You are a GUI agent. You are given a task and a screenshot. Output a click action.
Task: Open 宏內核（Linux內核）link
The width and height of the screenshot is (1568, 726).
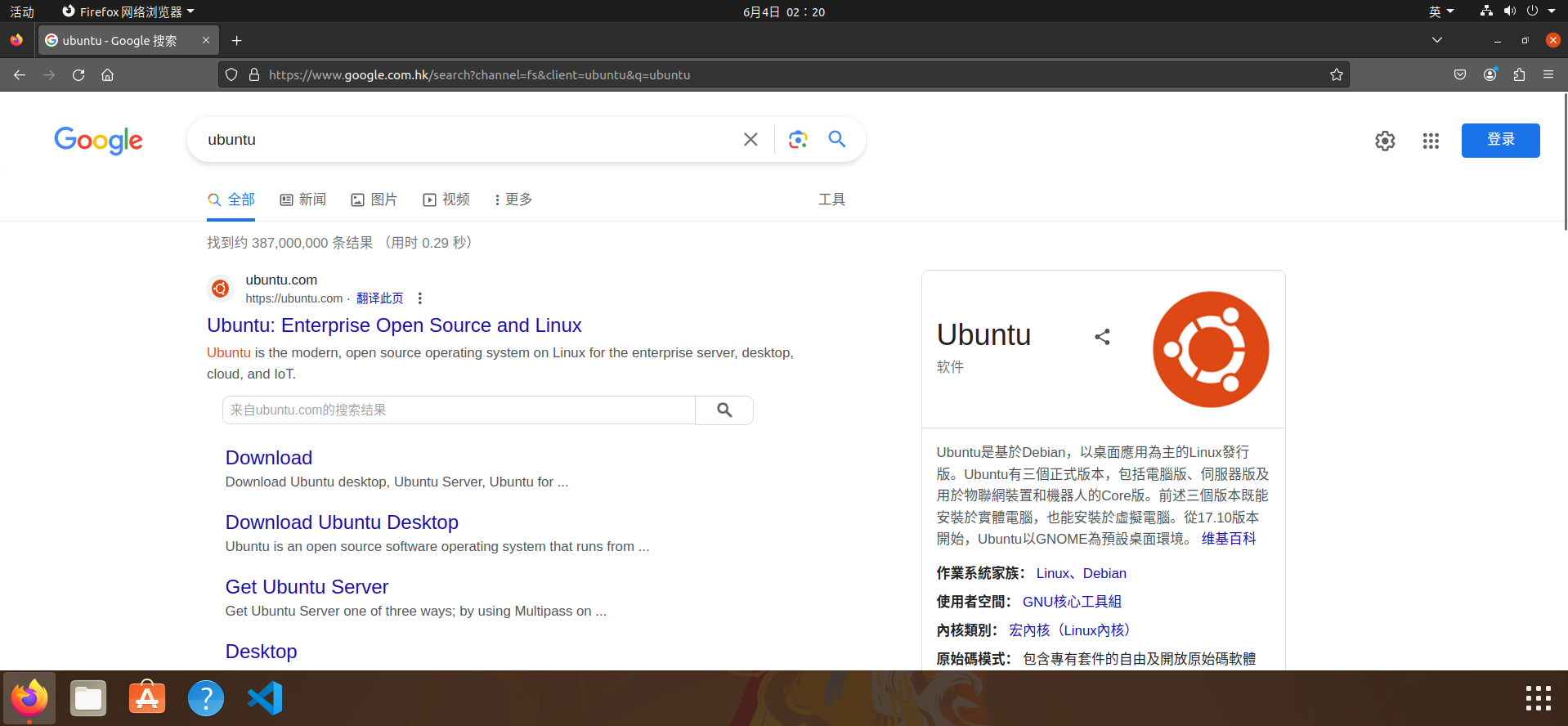tap(1070, 630)
